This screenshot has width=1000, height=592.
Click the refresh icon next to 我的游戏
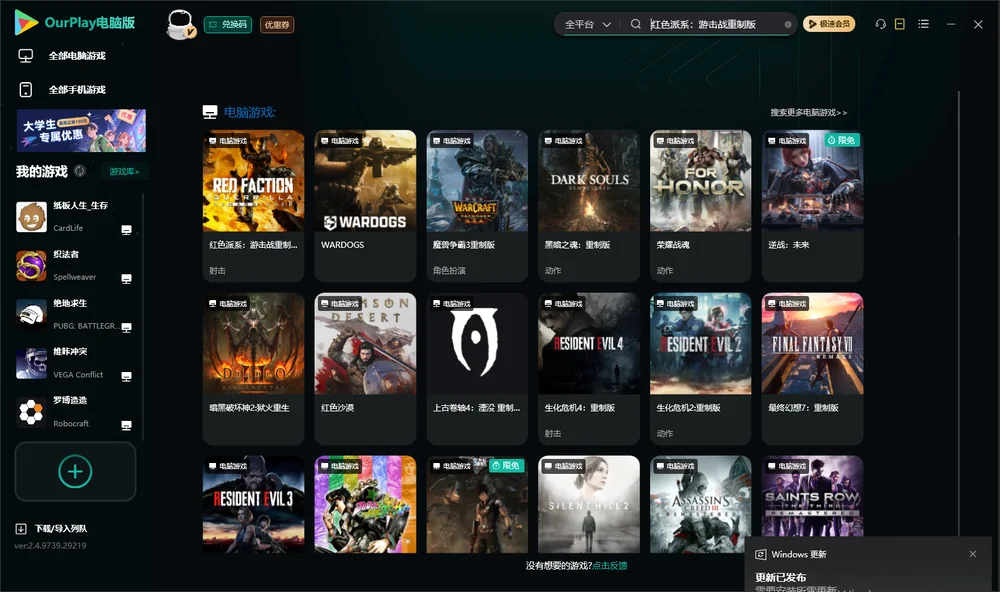(x=80, y=171)
